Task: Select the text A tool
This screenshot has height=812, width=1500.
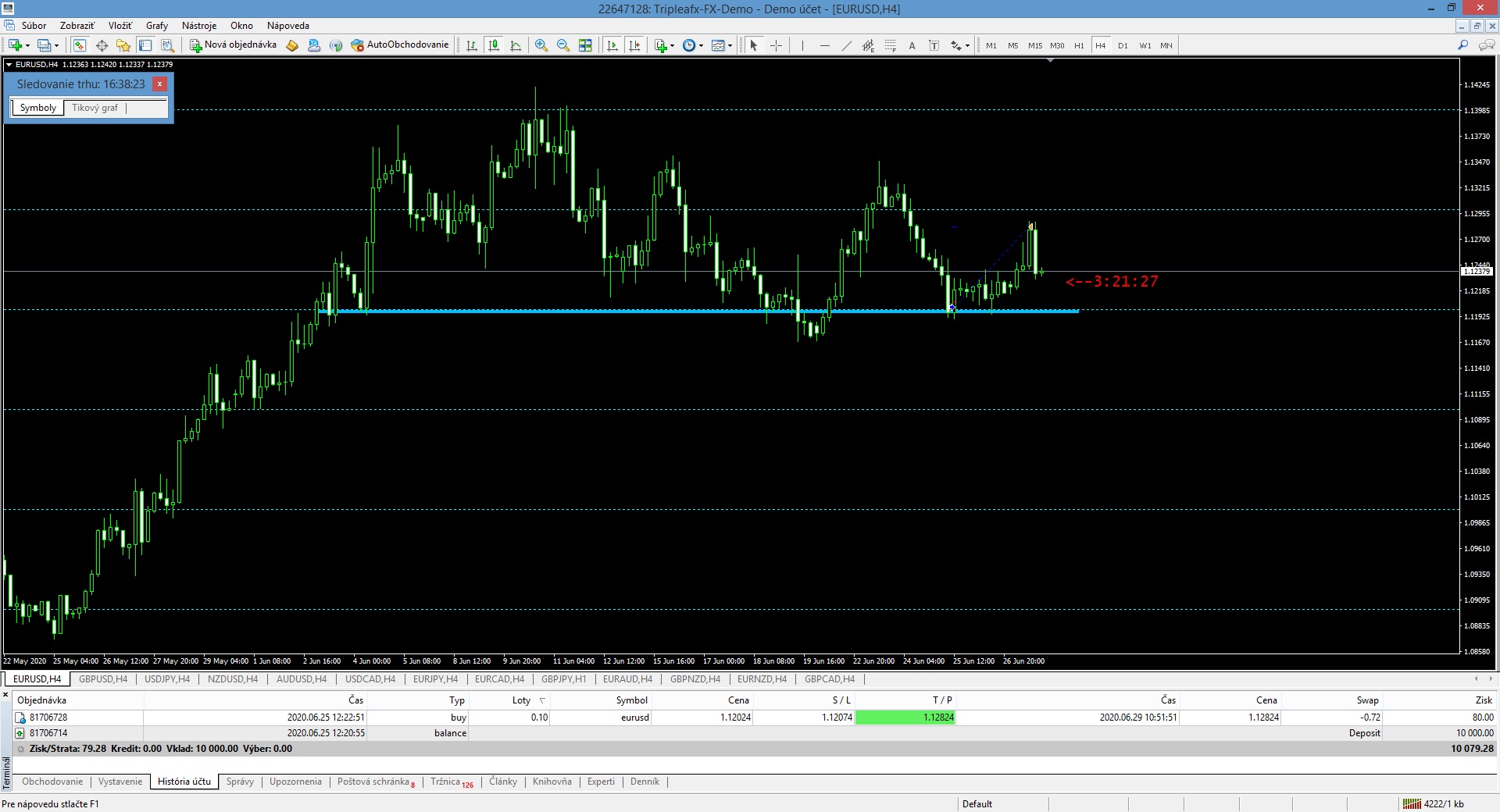Action: click(x=912, y=45)
